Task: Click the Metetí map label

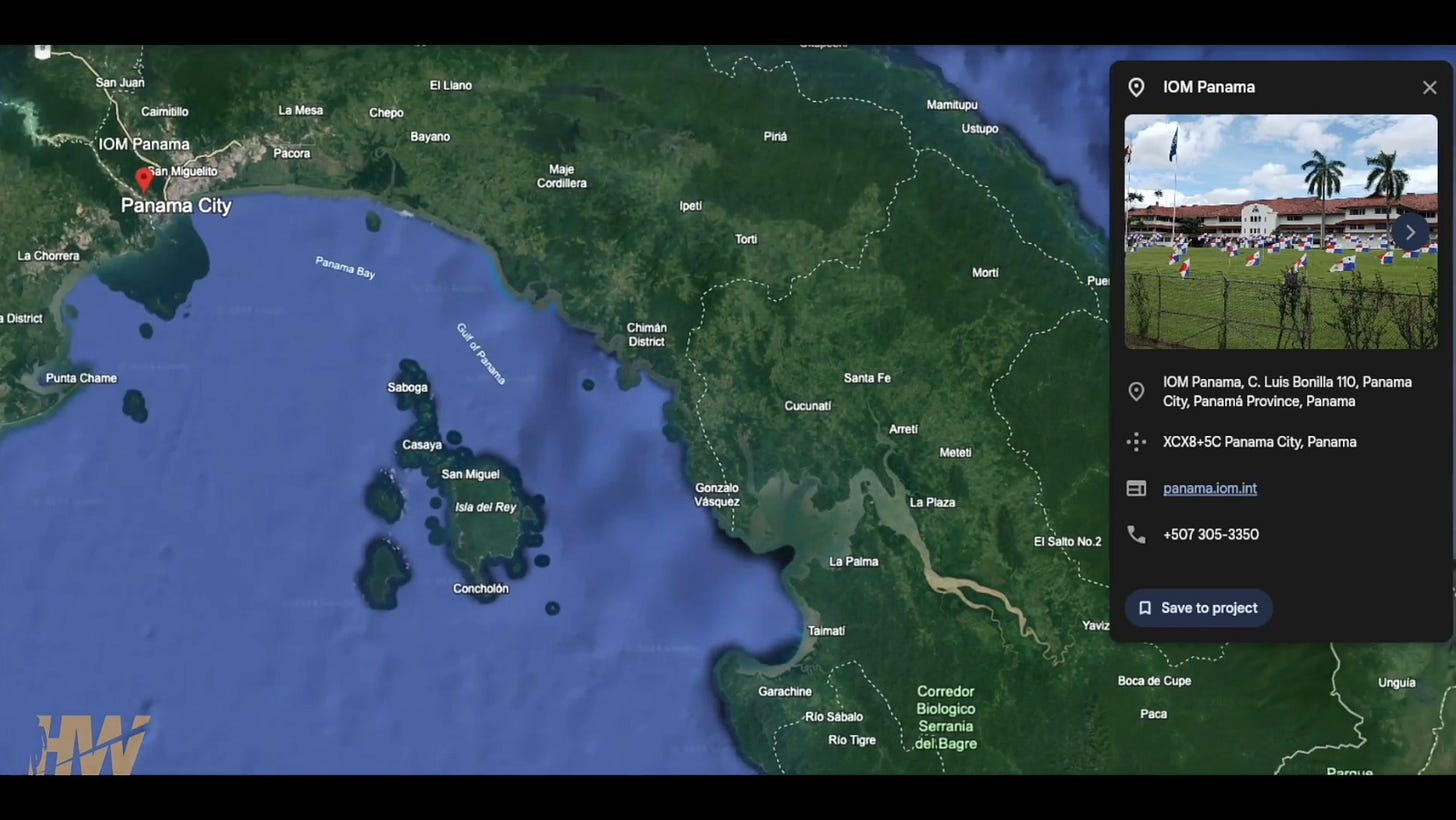Action: point(955,452)
